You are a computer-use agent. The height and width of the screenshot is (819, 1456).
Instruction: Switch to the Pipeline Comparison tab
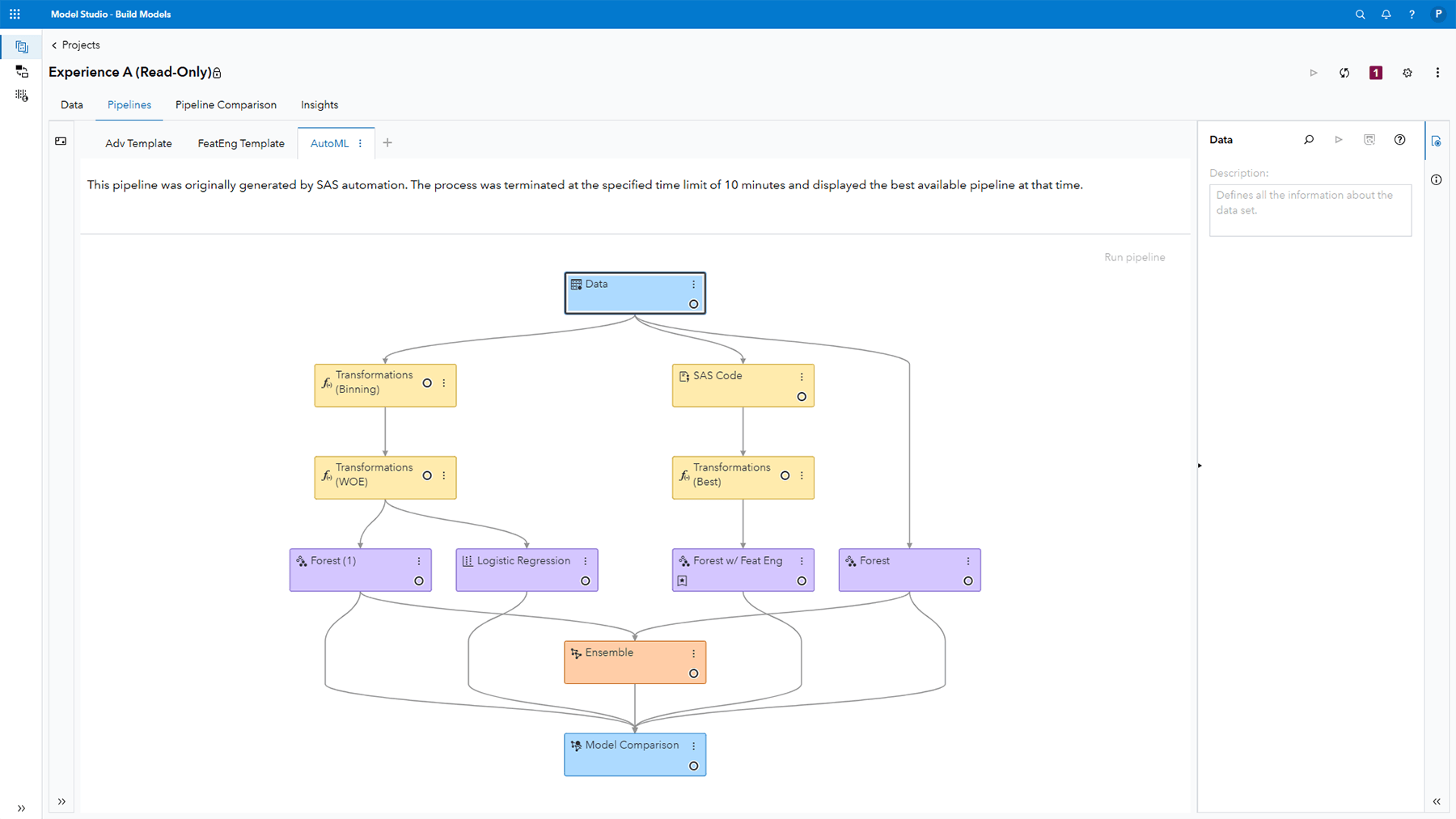pyautogui.click(x=226, y=104)
